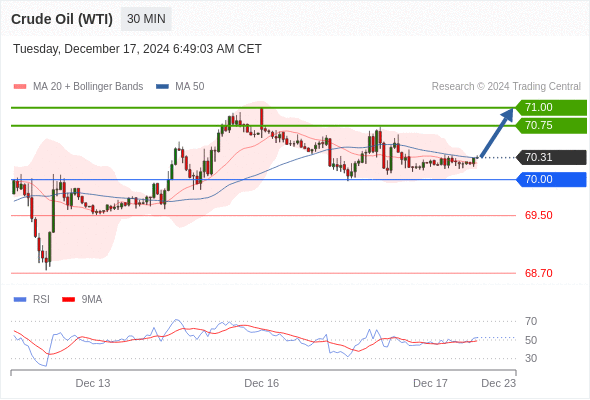
Task: Select the date and time stamp text
Action: tap(137, 49)
